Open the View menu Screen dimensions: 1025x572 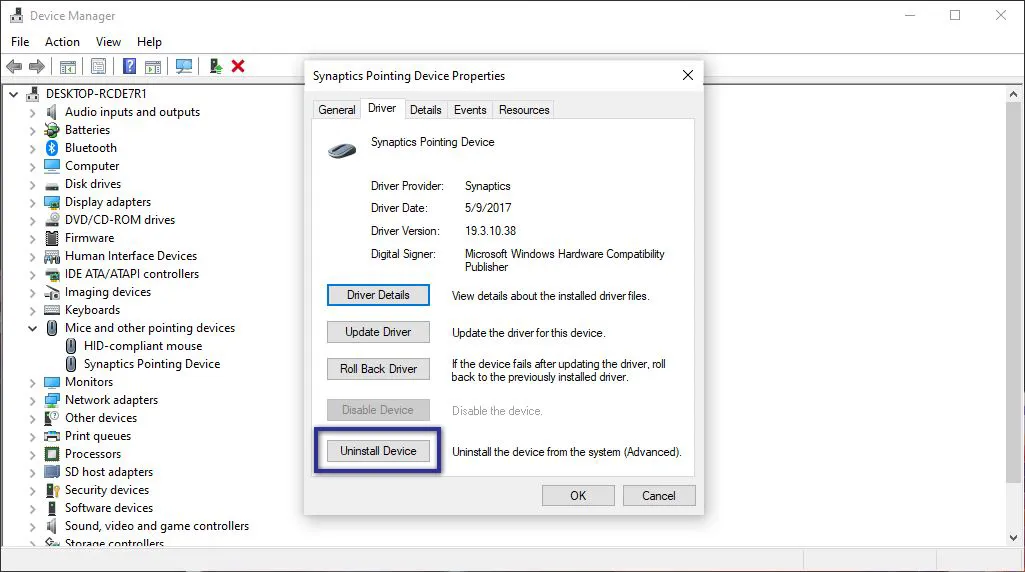click(x=108, y=42)
